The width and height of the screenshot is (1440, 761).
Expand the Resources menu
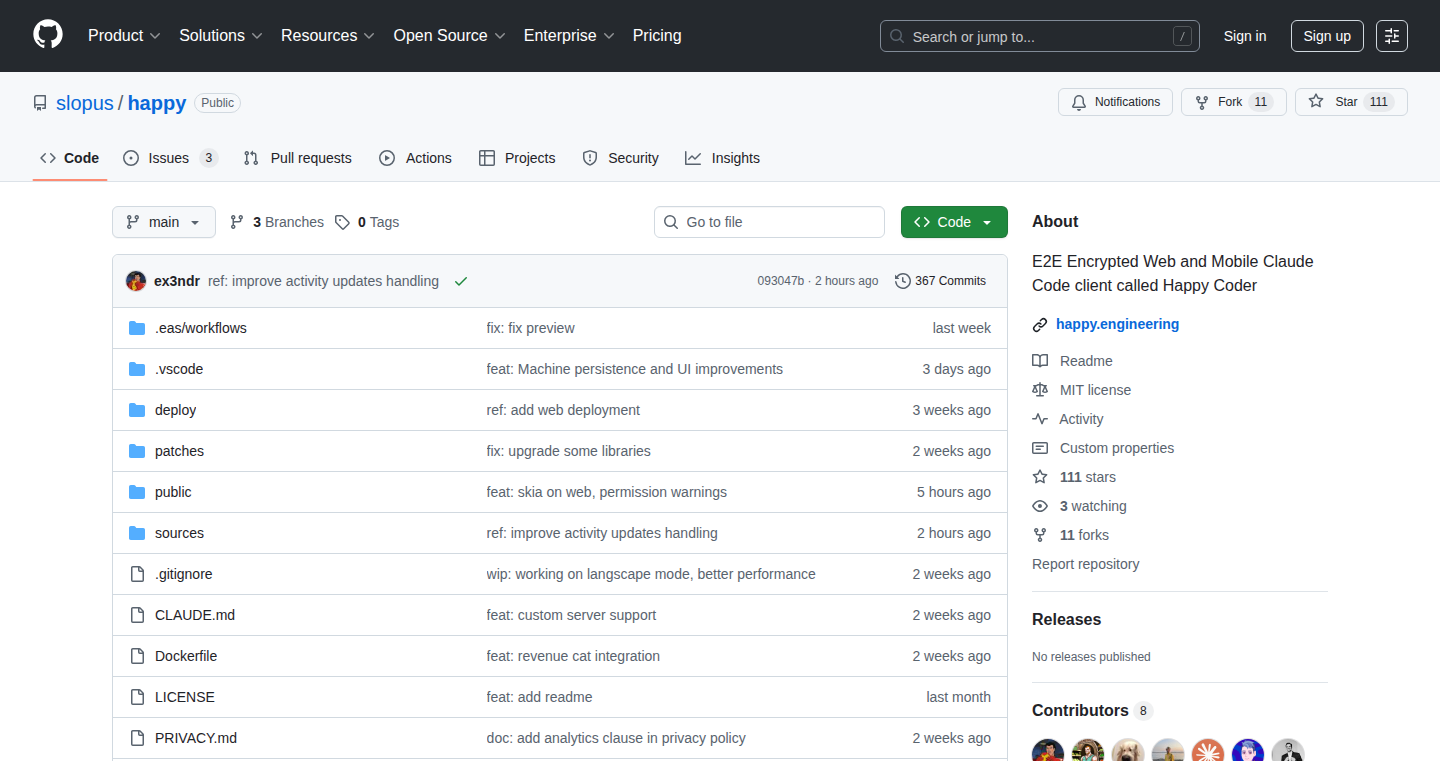[328, 36]
